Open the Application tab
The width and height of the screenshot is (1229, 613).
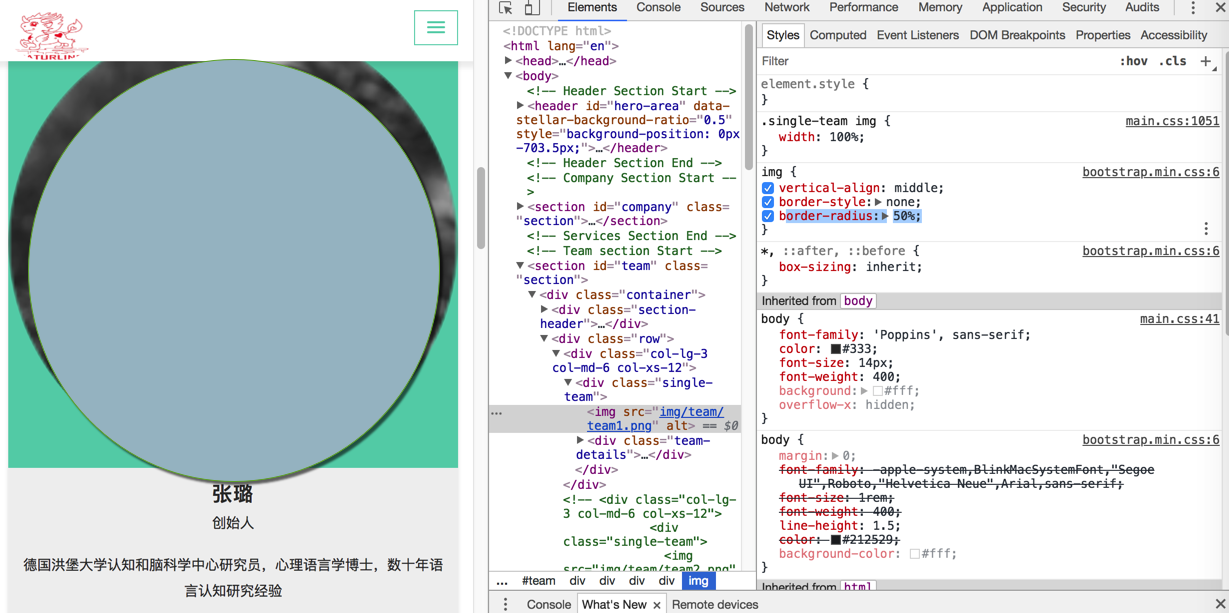pyautogui.click(x=1012, y=8)
